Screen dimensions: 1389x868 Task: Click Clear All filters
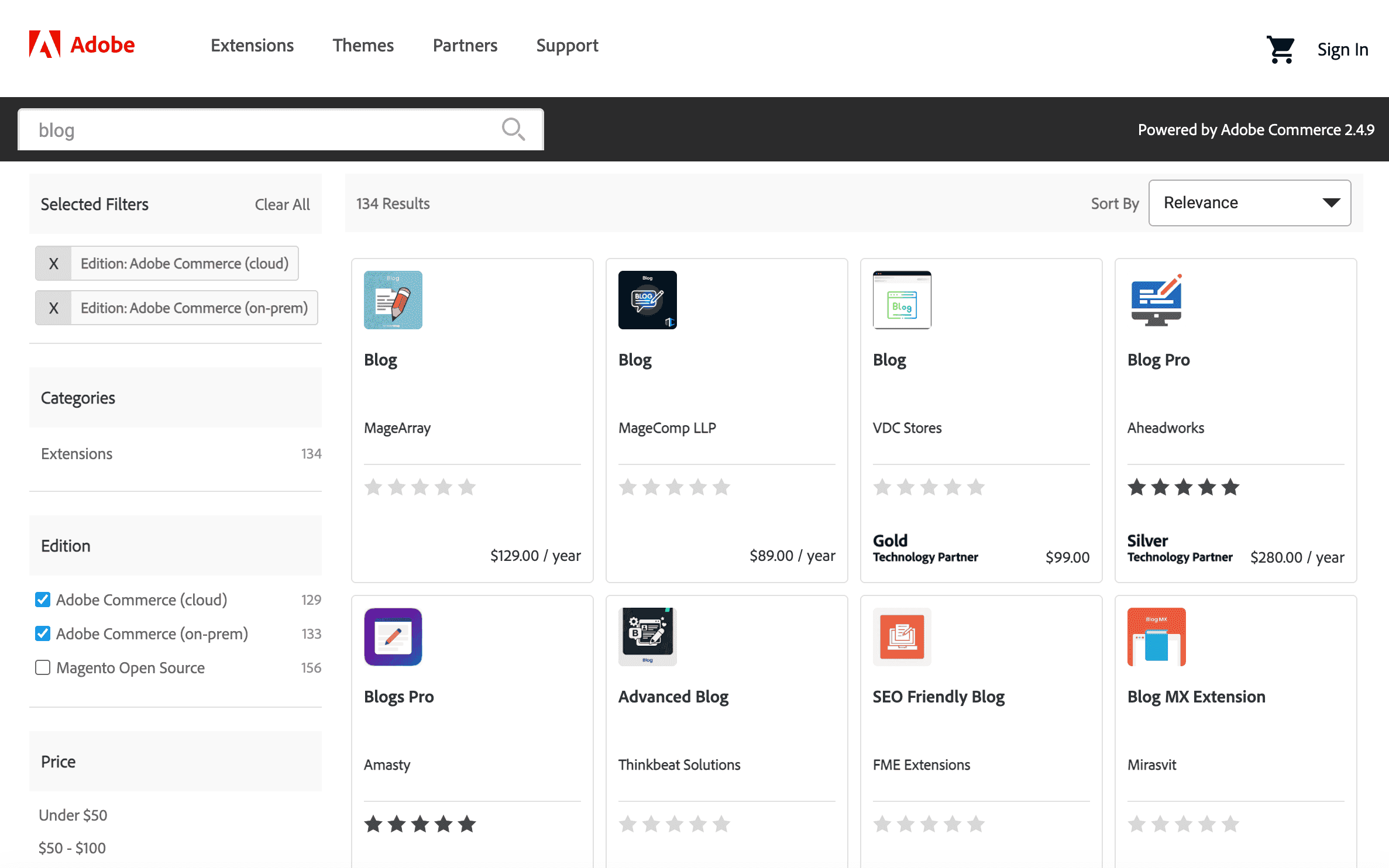[282, 204]
